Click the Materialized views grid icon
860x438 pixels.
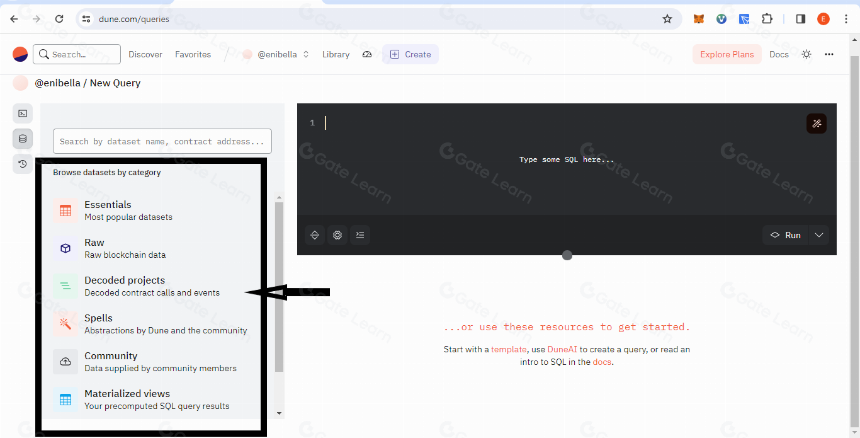coord(65,400)
